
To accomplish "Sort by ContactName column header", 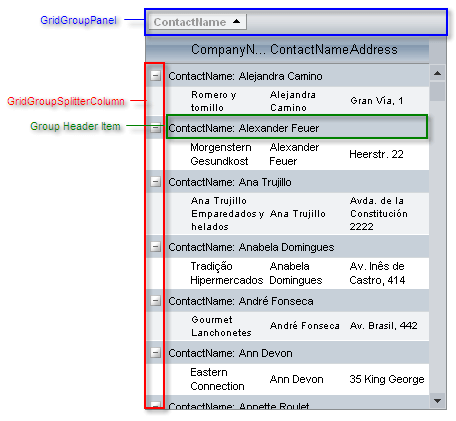I will click(x=310, y=50).
